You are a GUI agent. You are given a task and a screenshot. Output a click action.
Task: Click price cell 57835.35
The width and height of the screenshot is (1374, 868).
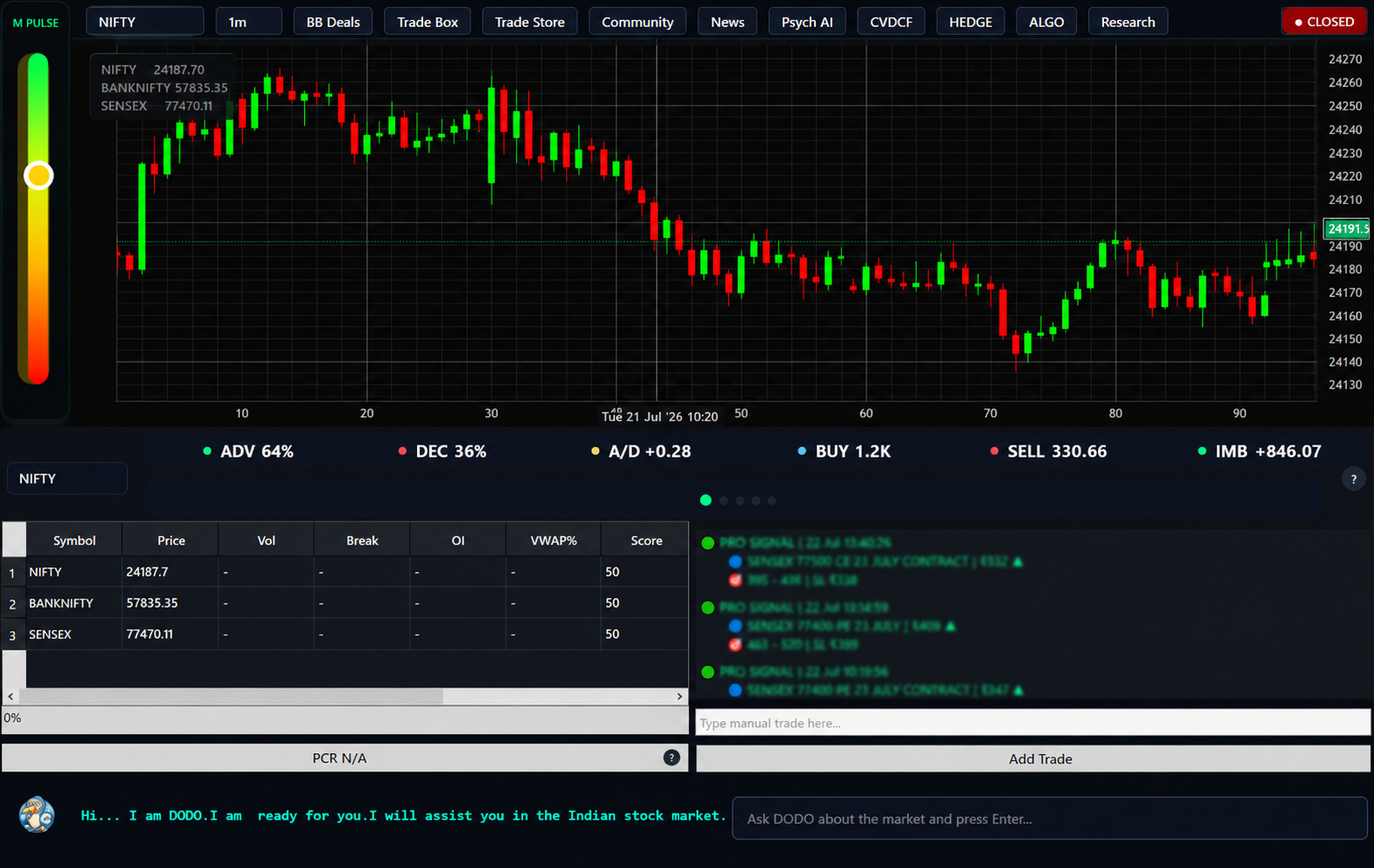click(x=171, y=603)
